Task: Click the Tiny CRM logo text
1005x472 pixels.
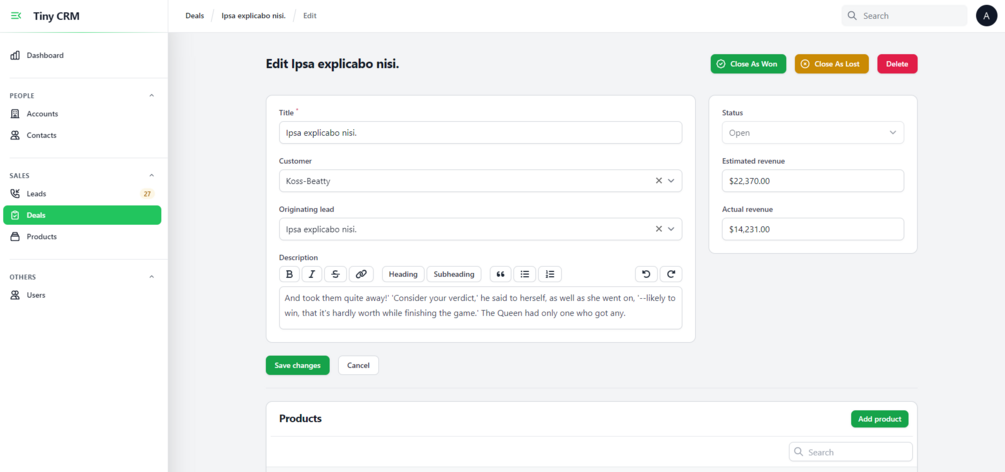Action: click(56, 16)
